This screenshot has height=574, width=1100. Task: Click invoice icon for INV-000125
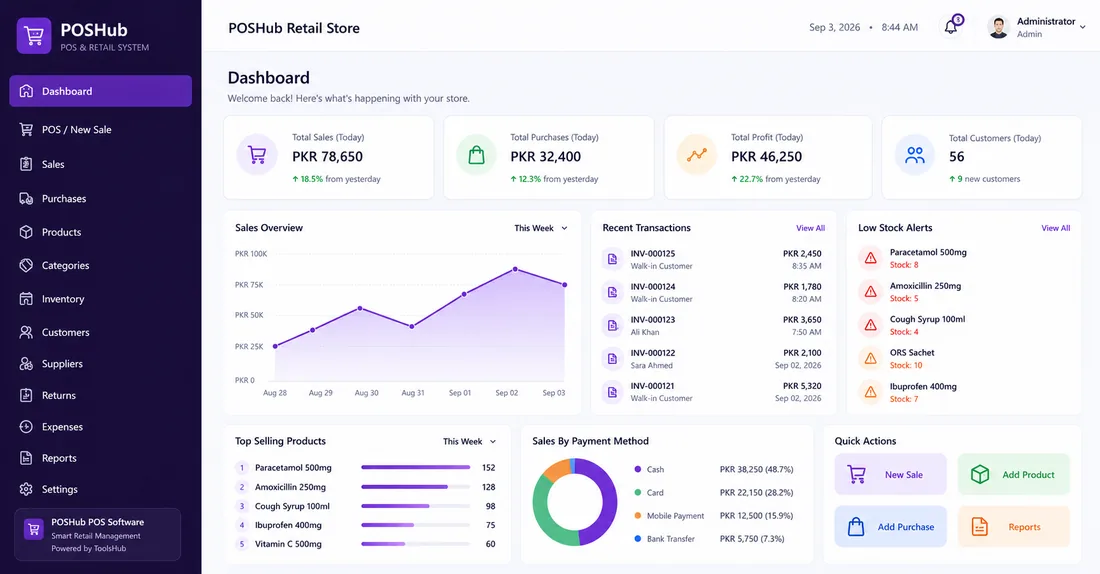[x=612, y=259]
